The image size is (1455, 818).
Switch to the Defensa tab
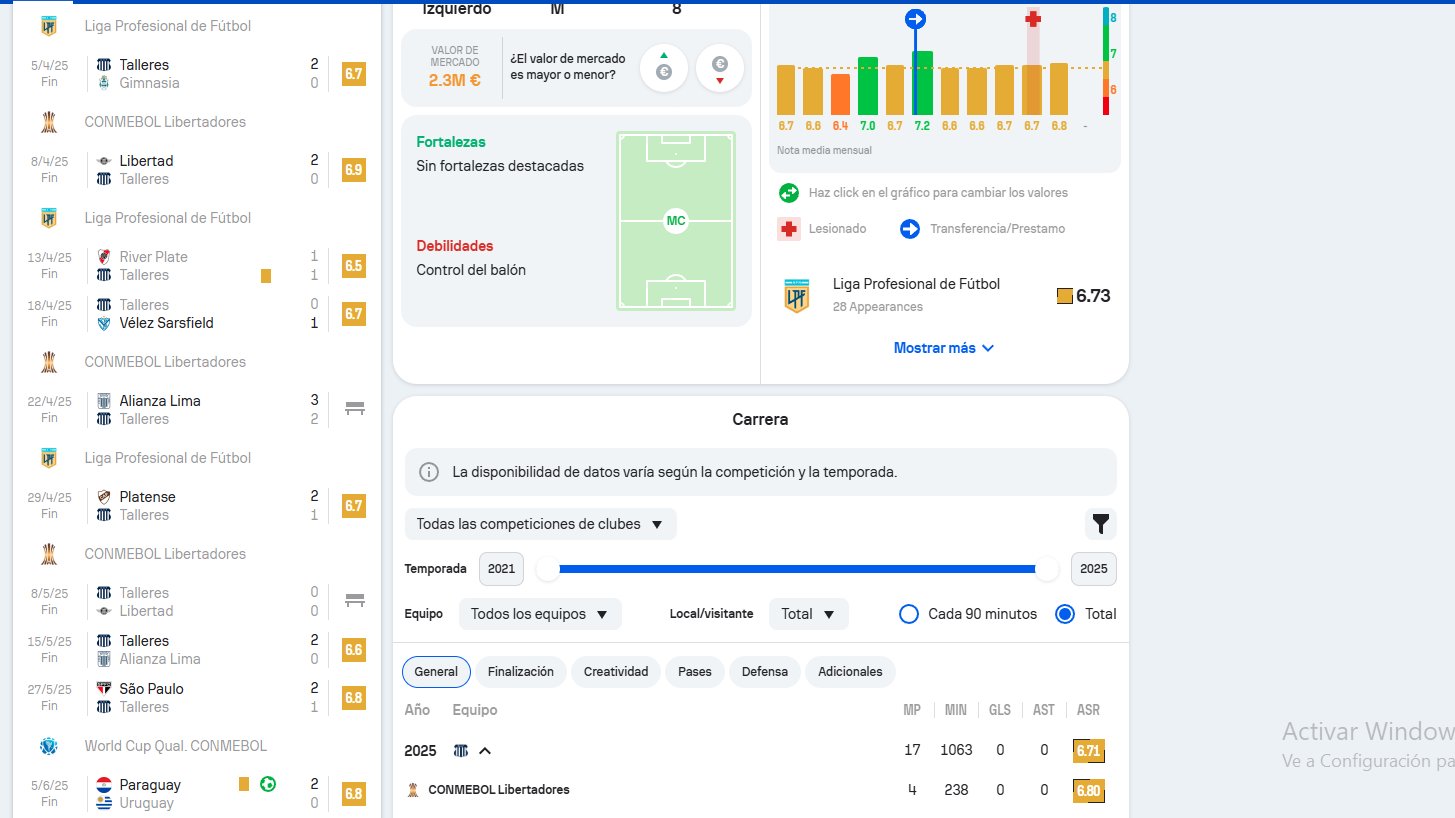pos(764,672)
